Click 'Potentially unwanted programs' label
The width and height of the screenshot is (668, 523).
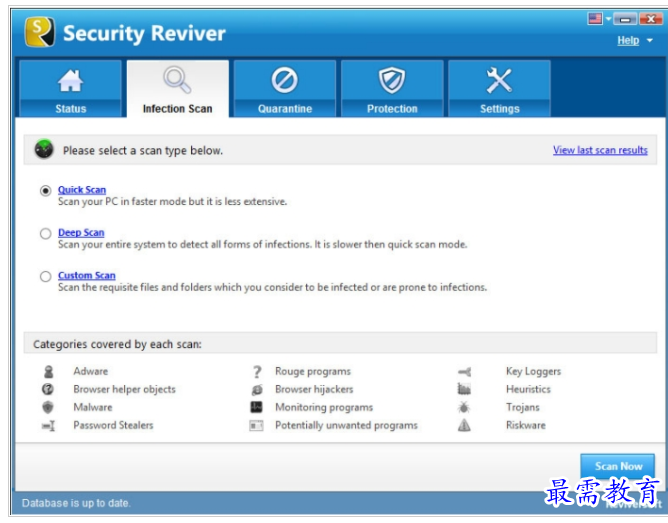pos(346,425)
